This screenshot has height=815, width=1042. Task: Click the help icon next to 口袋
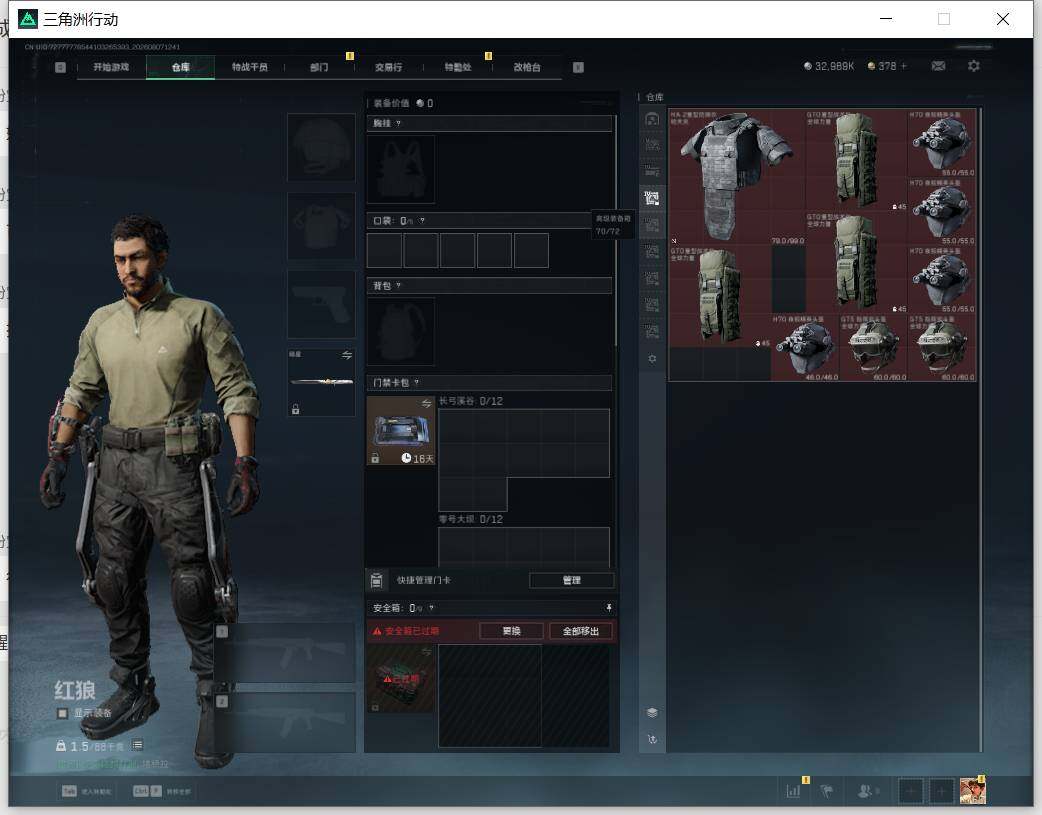[422, 221]
